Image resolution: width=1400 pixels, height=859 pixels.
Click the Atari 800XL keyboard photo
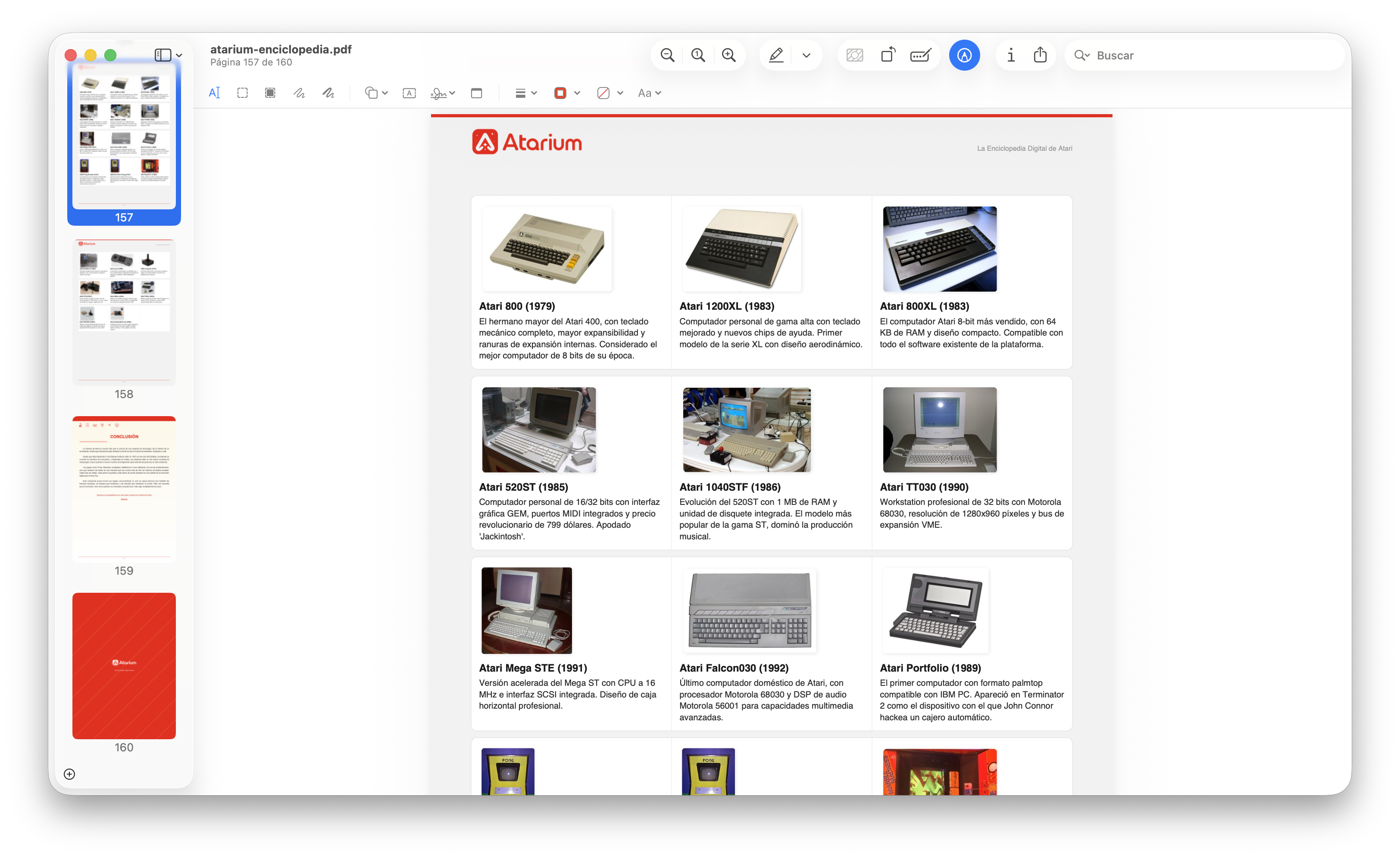point(940,249)
